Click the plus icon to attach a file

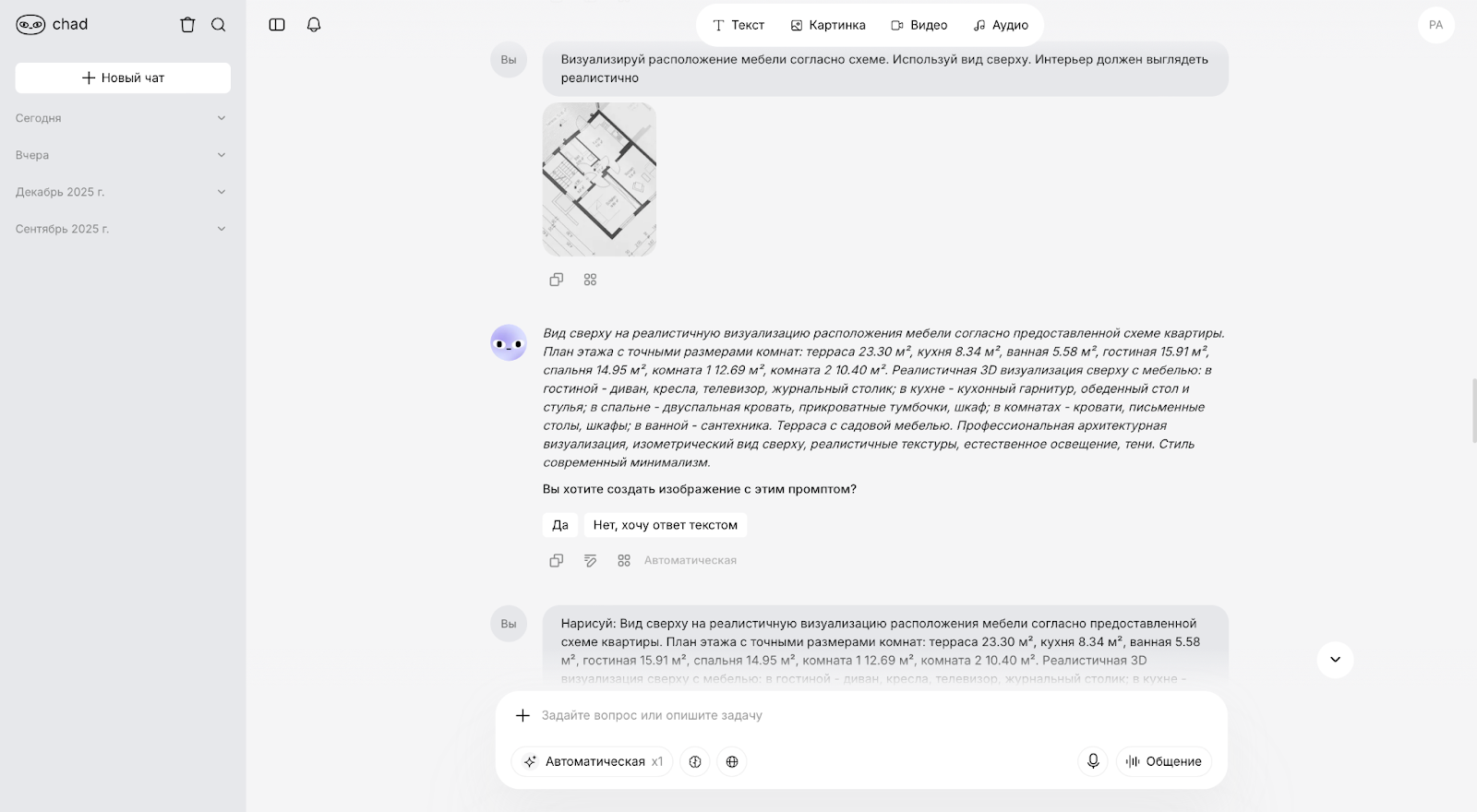click(x=522, y=715)
